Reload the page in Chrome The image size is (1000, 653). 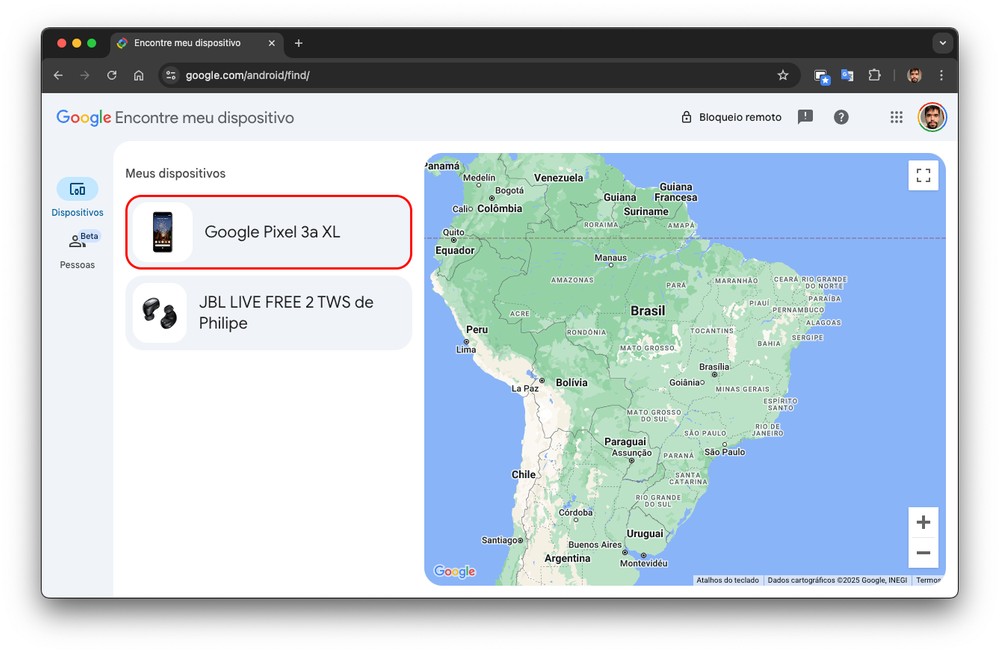112,75
